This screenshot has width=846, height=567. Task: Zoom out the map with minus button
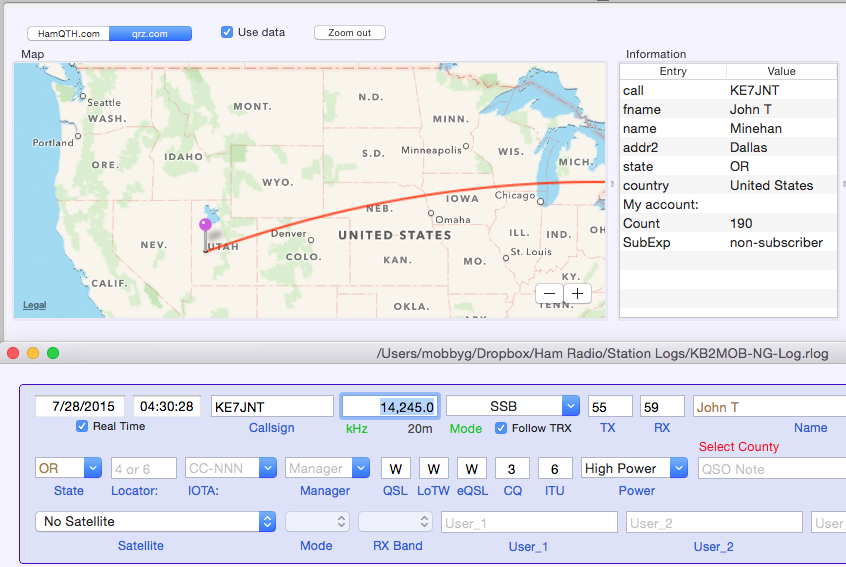[550, 293]
